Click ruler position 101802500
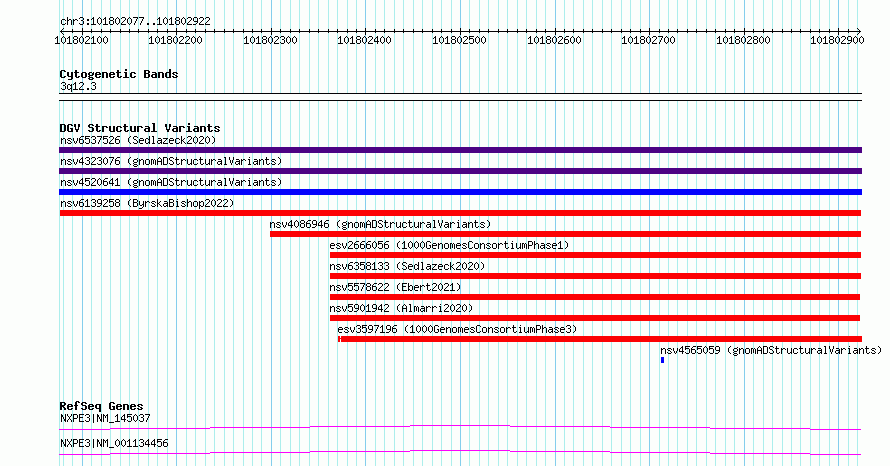Image resolution: width=890 pixels, height=466 pixels. pyautogui.click(x=459, y=40)
